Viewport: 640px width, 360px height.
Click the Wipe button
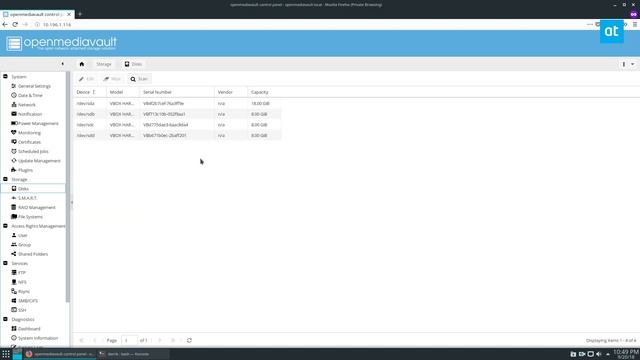112,79
